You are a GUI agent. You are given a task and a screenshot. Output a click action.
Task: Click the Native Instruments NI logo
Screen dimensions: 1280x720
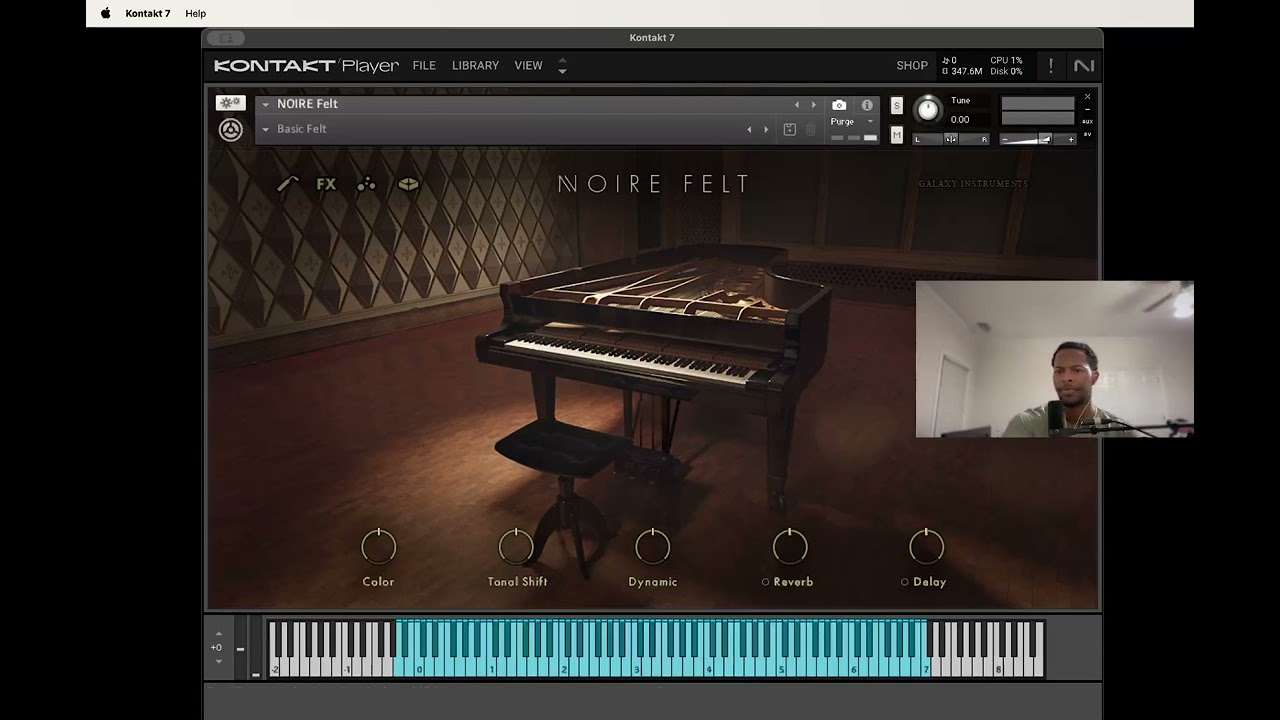click(1084, 66)
